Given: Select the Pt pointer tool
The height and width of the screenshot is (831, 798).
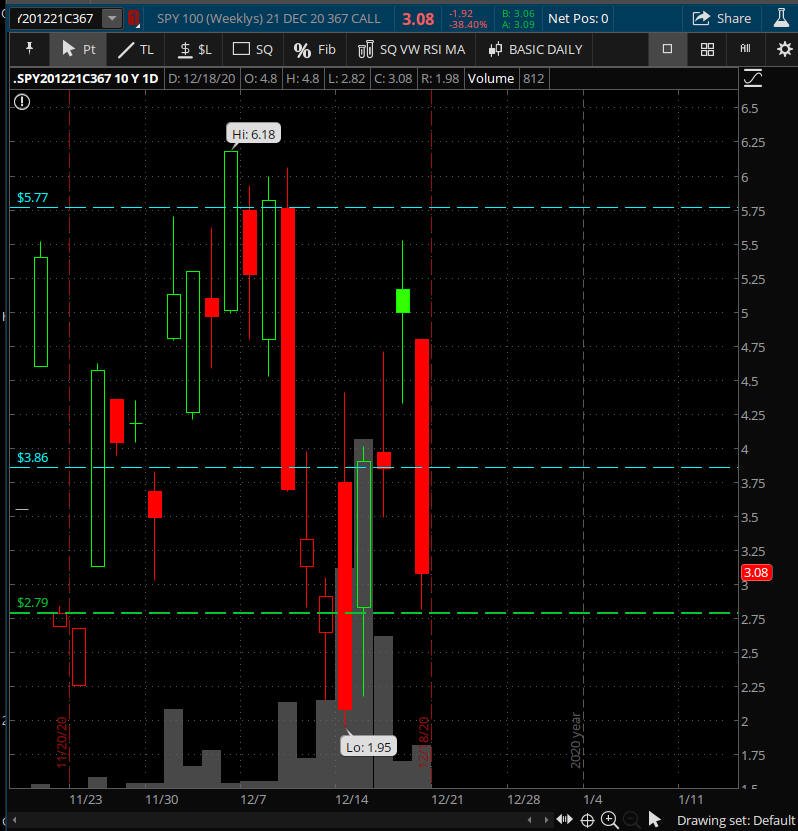Looking at the screenshot, I should [x=79, y=49].
